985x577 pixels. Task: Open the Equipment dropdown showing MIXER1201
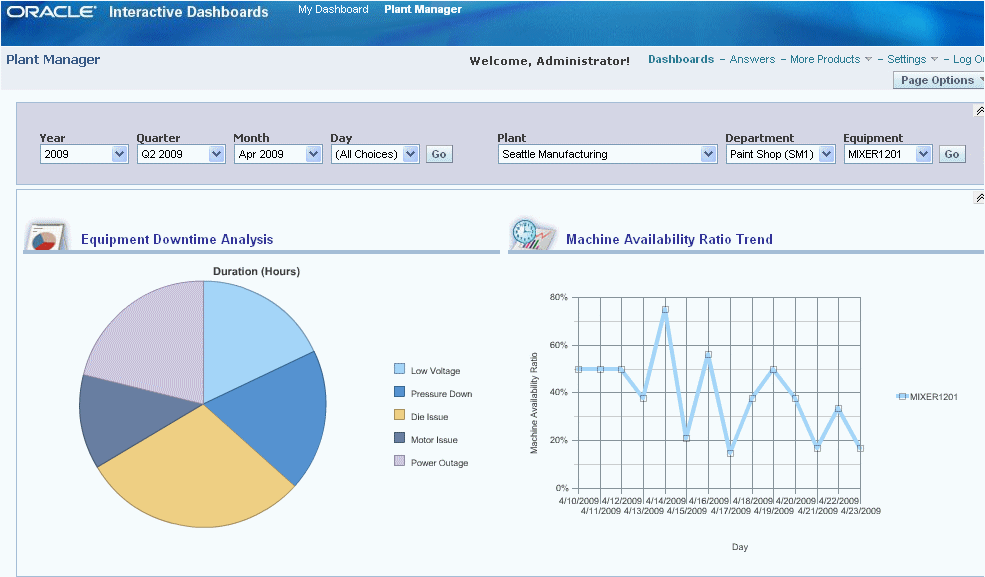click(x=887, y=154)
